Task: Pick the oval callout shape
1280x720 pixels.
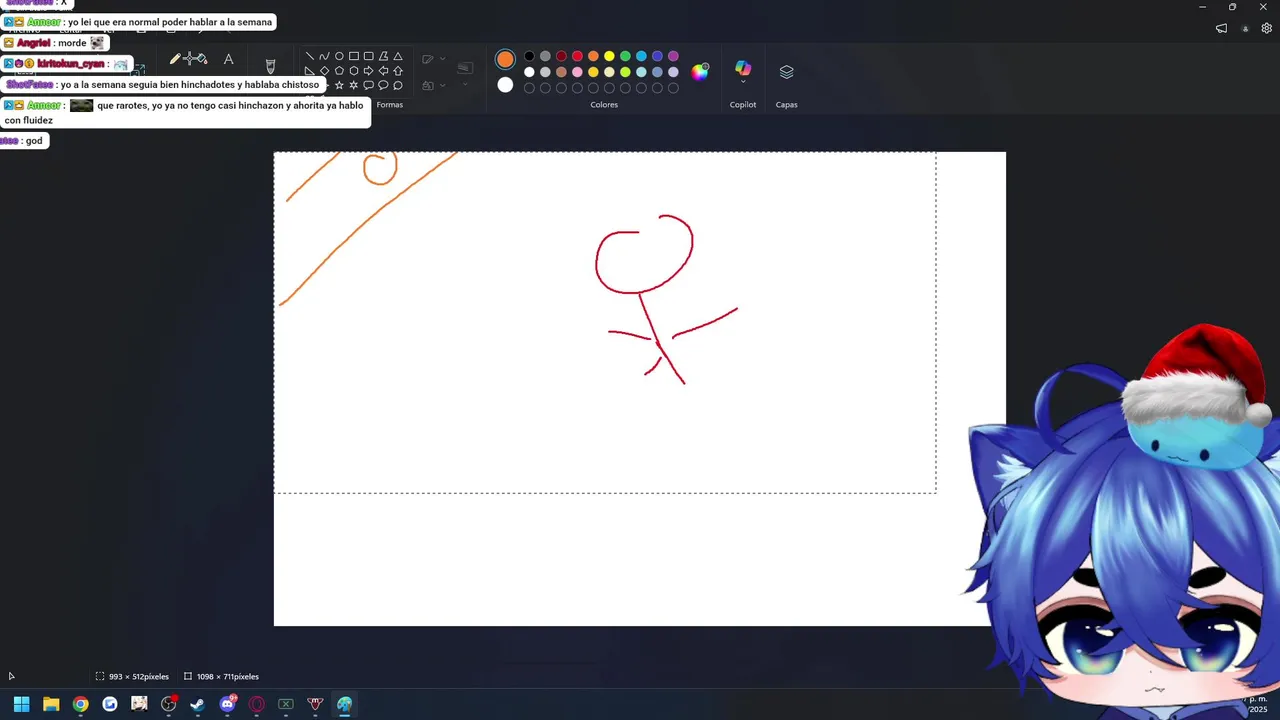Action: [x=383, y=85]
